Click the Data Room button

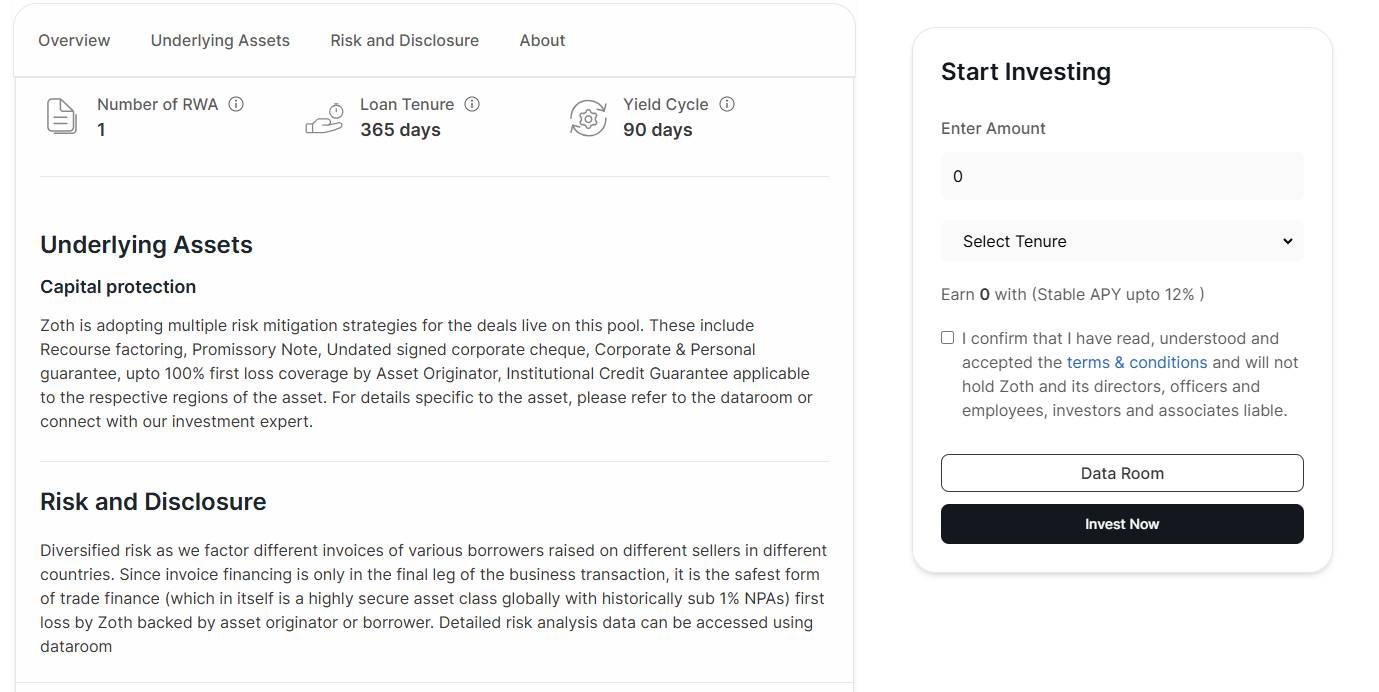pyautogui.click(x=1122, y=473)
